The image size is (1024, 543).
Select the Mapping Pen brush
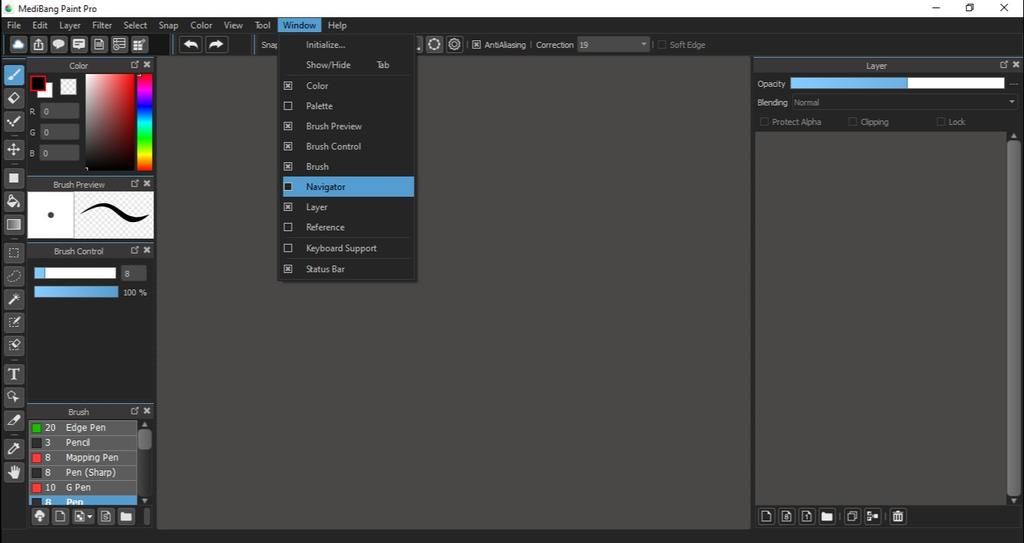coord(83,457)
